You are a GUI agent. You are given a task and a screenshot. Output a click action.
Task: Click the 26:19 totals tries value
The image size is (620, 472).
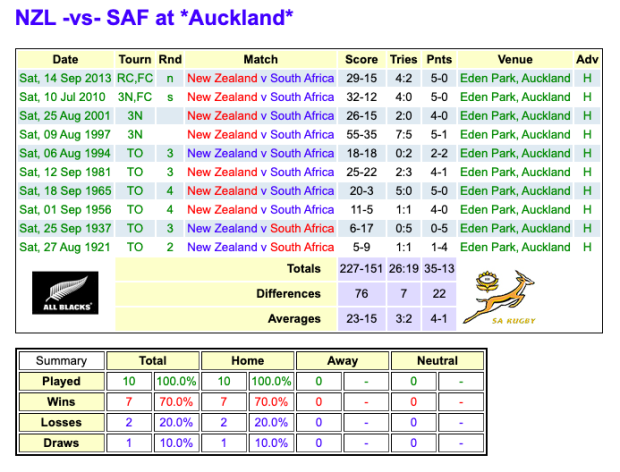[403, 269]
